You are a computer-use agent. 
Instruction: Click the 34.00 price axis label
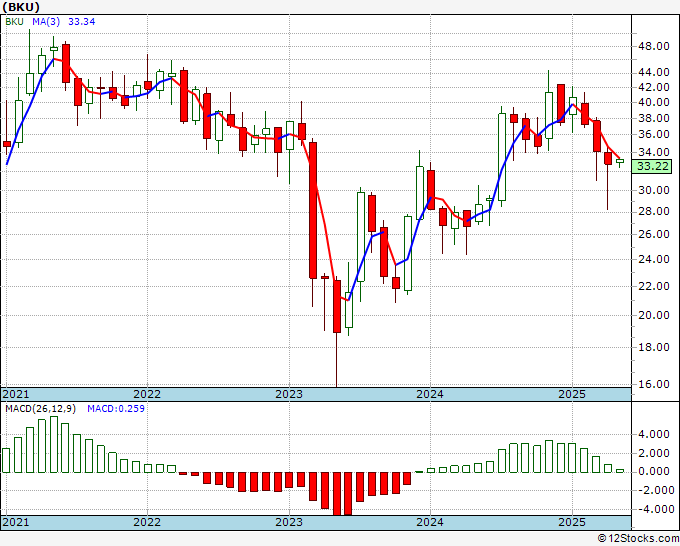click(654, 152)
